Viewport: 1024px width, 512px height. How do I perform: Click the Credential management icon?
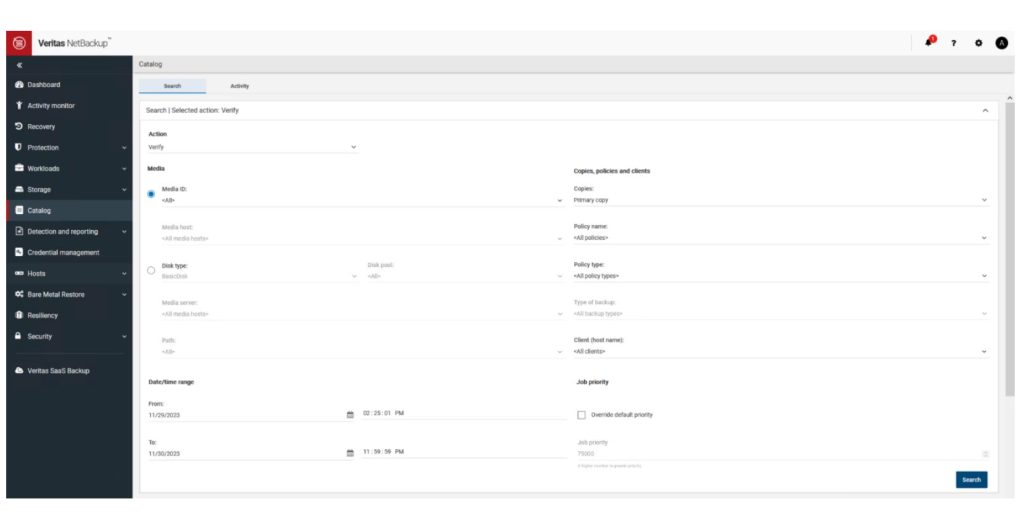tap(19, 252)
